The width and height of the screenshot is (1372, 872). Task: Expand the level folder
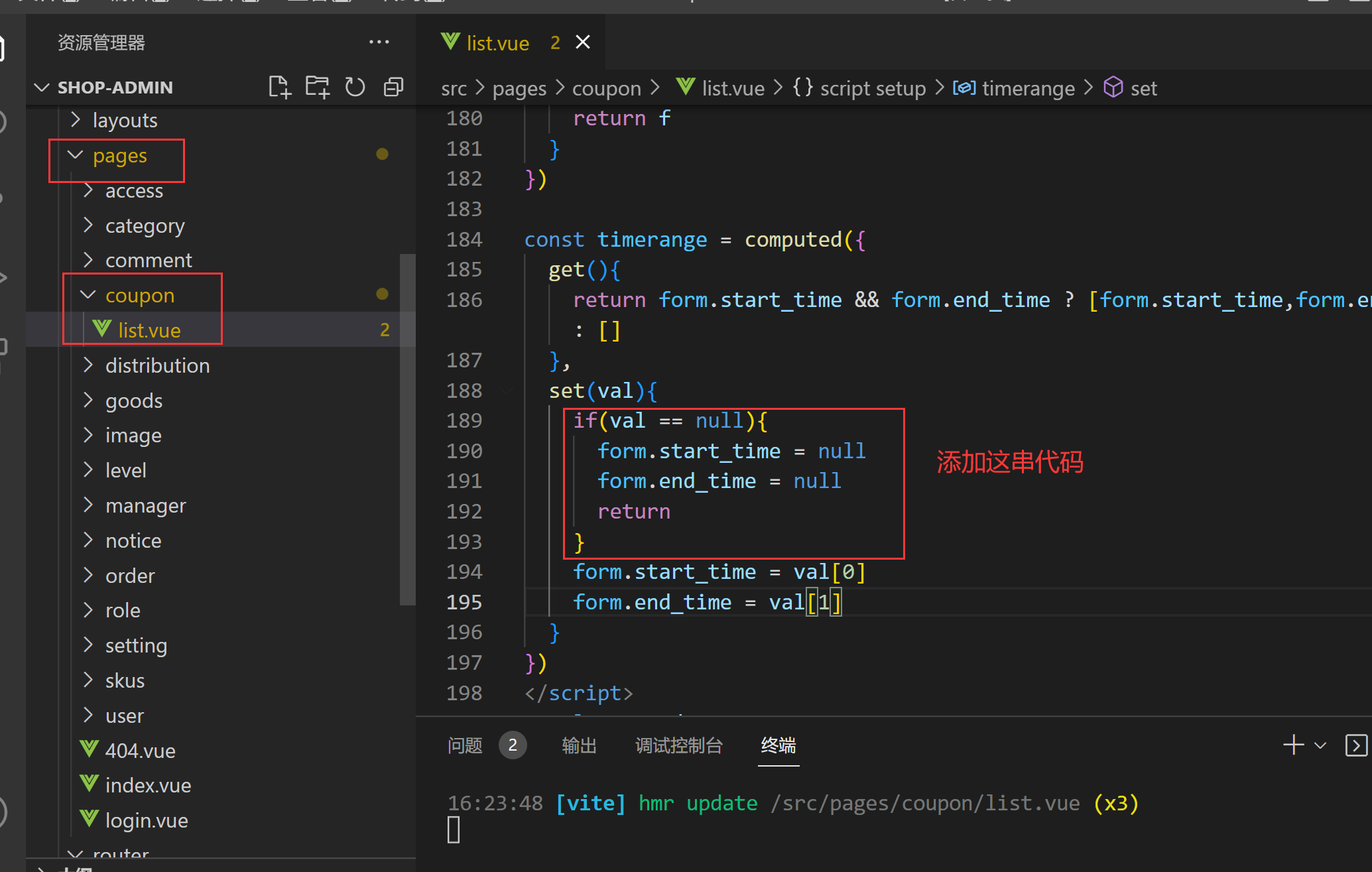click(x=88, y=470)
